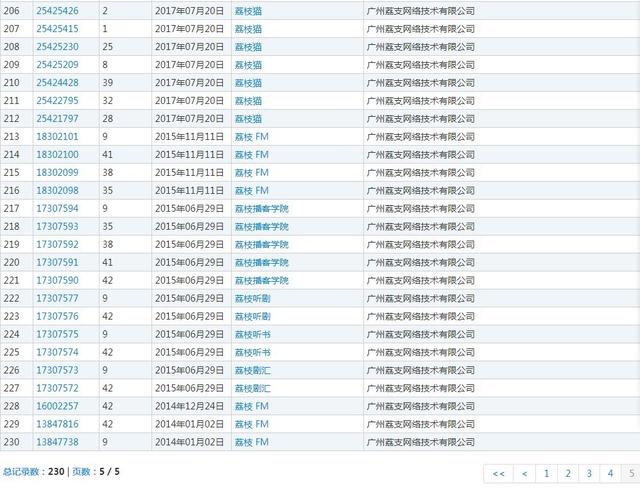640x489 pixels.
Task: Open registration number 25425426
Action: click(x=56, y=11)
